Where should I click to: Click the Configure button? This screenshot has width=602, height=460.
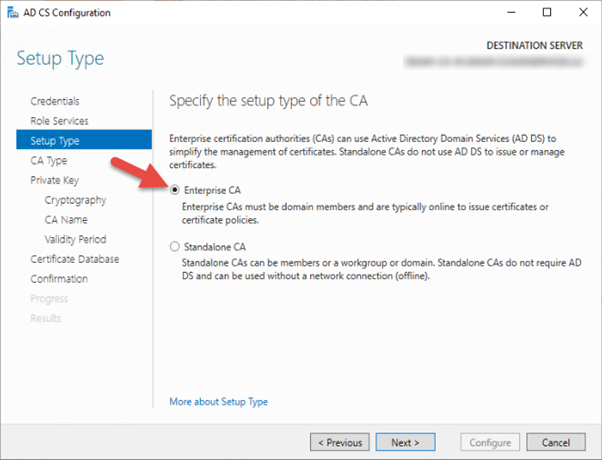490,442
